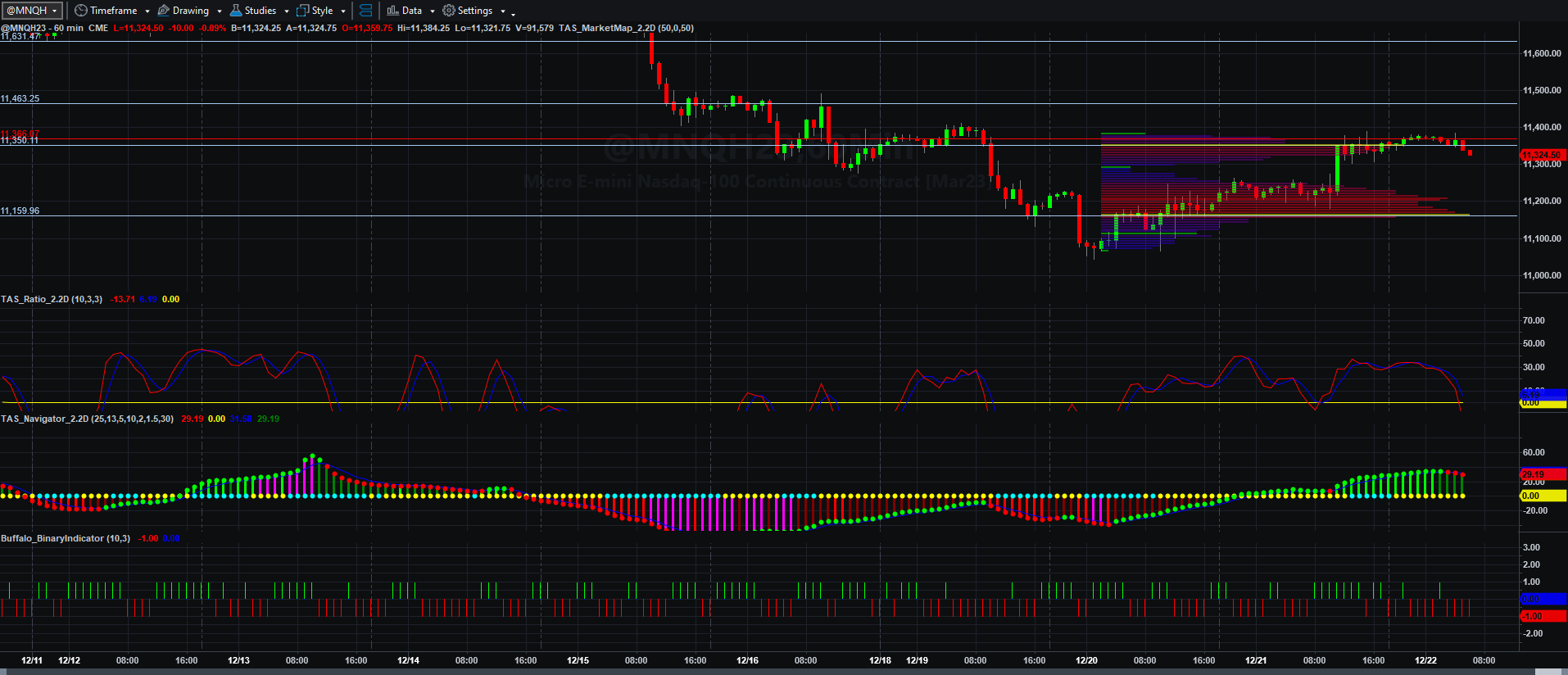The image size is (1568, 675).
Task: Expand the Studies dropdown arrow
Action: click(287, 11)
